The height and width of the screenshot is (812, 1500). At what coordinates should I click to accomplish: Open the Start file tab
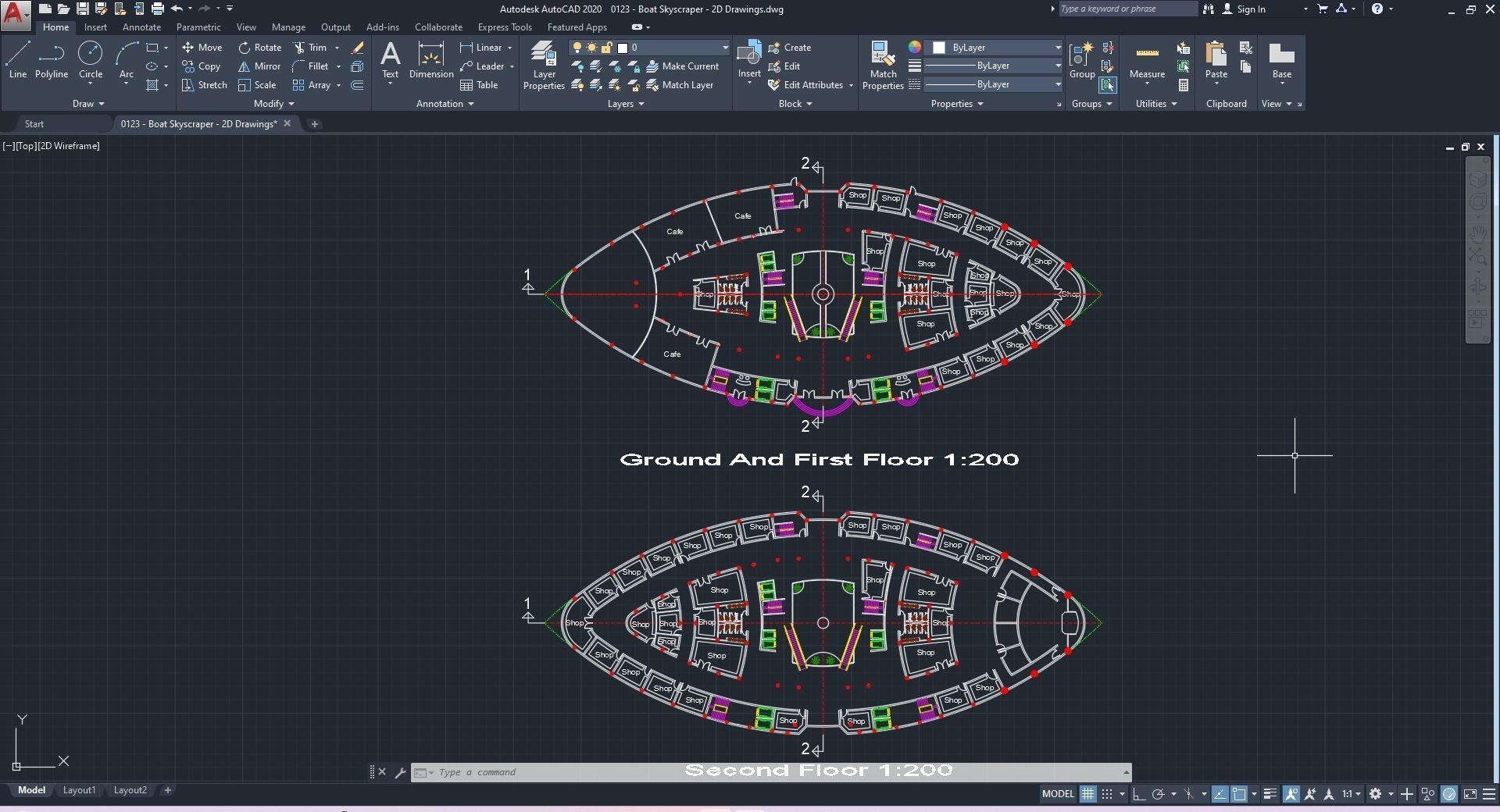(x=34, y=124)
